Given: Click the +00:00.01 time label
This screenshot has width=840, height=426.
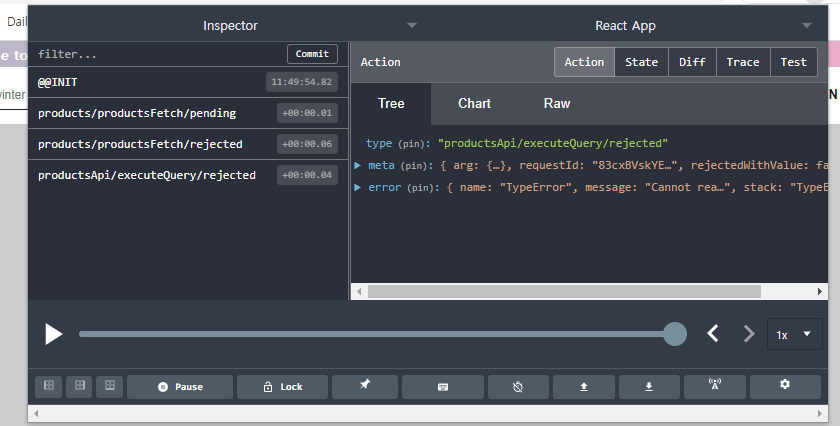Looking at the screenshot, I should tap(307, 113).
